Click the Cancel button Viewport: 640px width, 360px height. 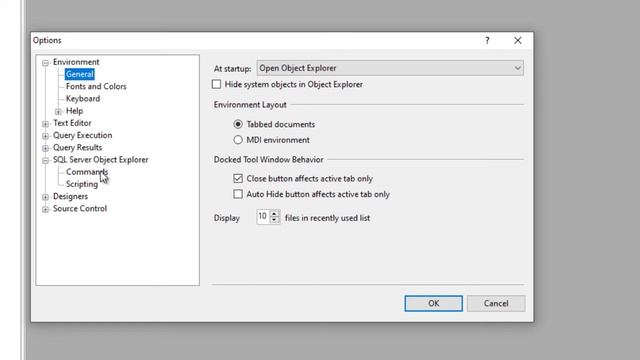(496, 303)
